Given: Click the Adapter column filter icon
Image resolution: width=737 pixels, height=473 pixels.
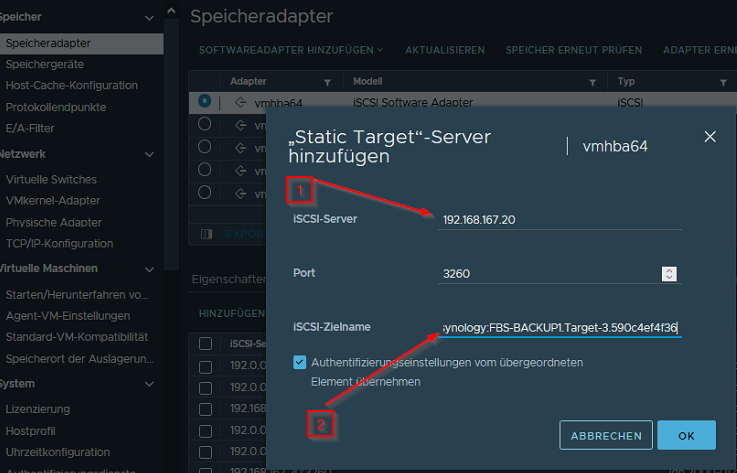Looking at the screenshot, I should [327, 81].
